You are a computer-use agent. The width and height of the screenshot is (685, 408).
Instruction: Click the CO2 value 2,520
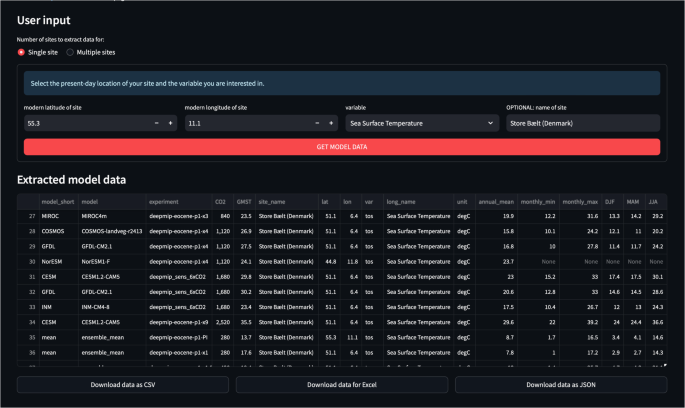tap(222, 322)
